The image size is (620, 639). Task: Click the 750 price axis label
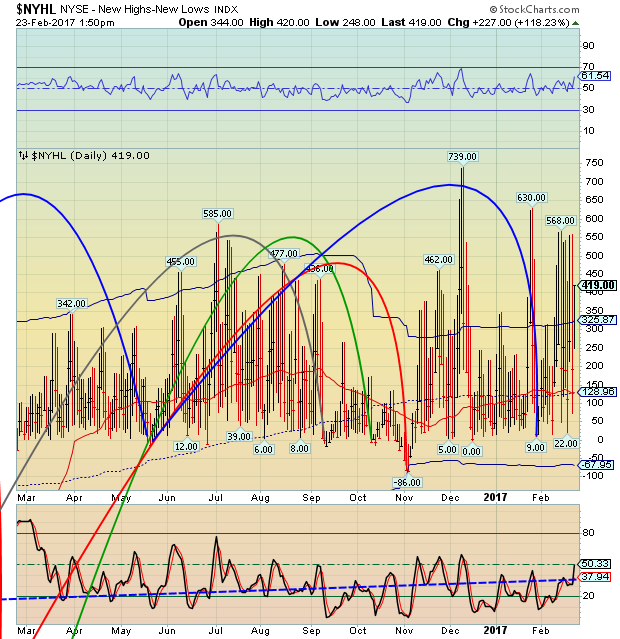pyautogui.click(x=594, y=163)
